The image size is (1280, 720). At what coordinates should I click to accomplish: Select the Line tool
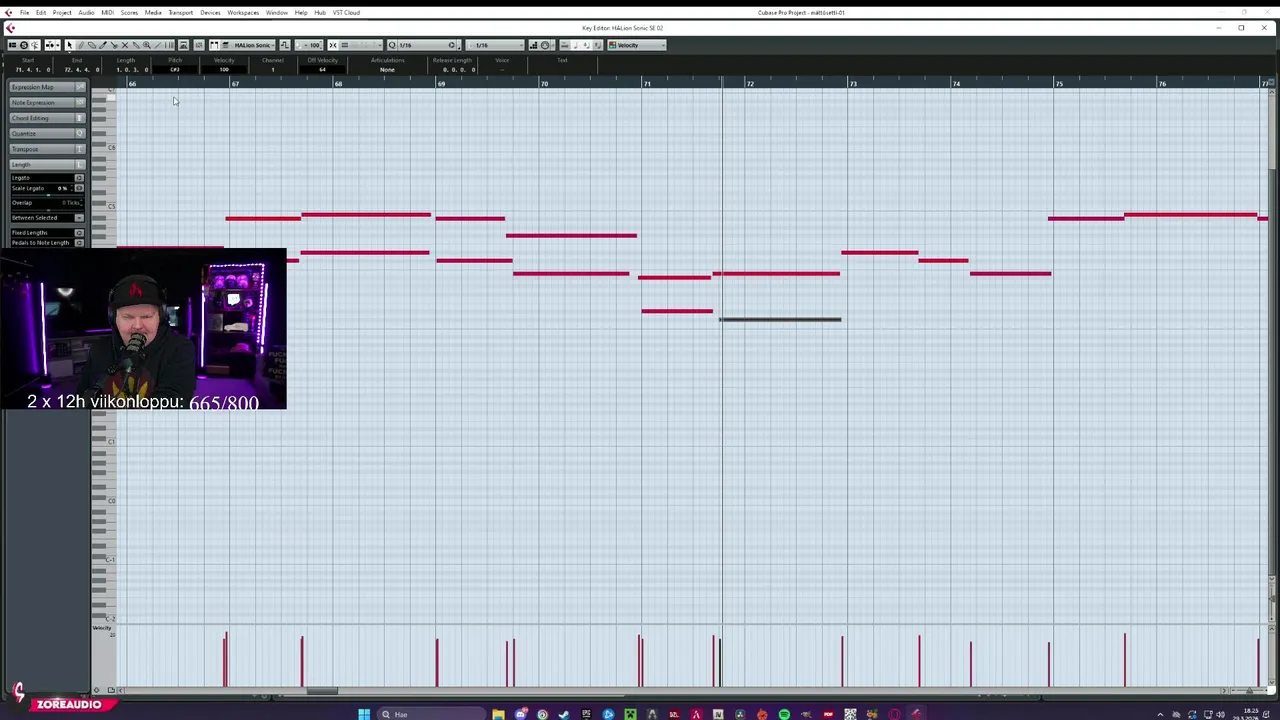point(158,45)
